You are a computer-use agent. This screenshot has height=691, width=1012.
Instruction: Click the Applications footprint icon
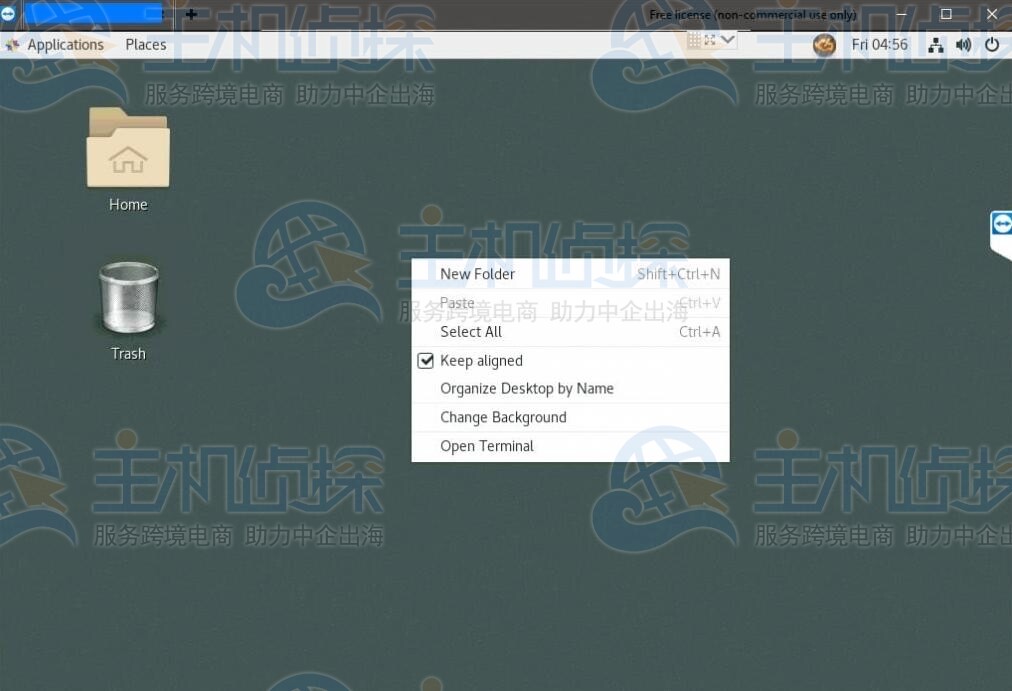click(14, 45)
